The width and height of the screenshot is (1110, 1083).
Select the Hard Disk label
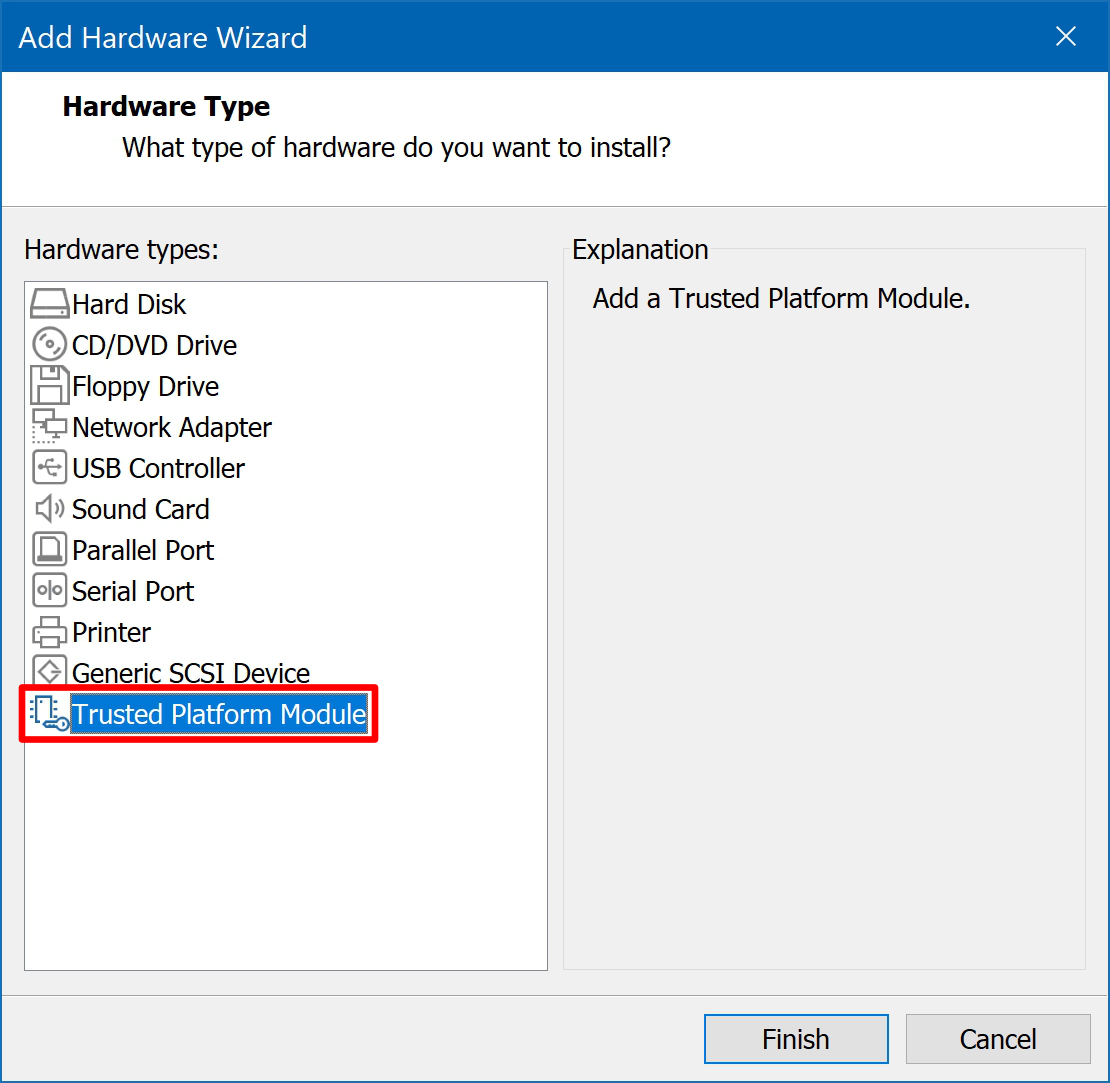129,304
